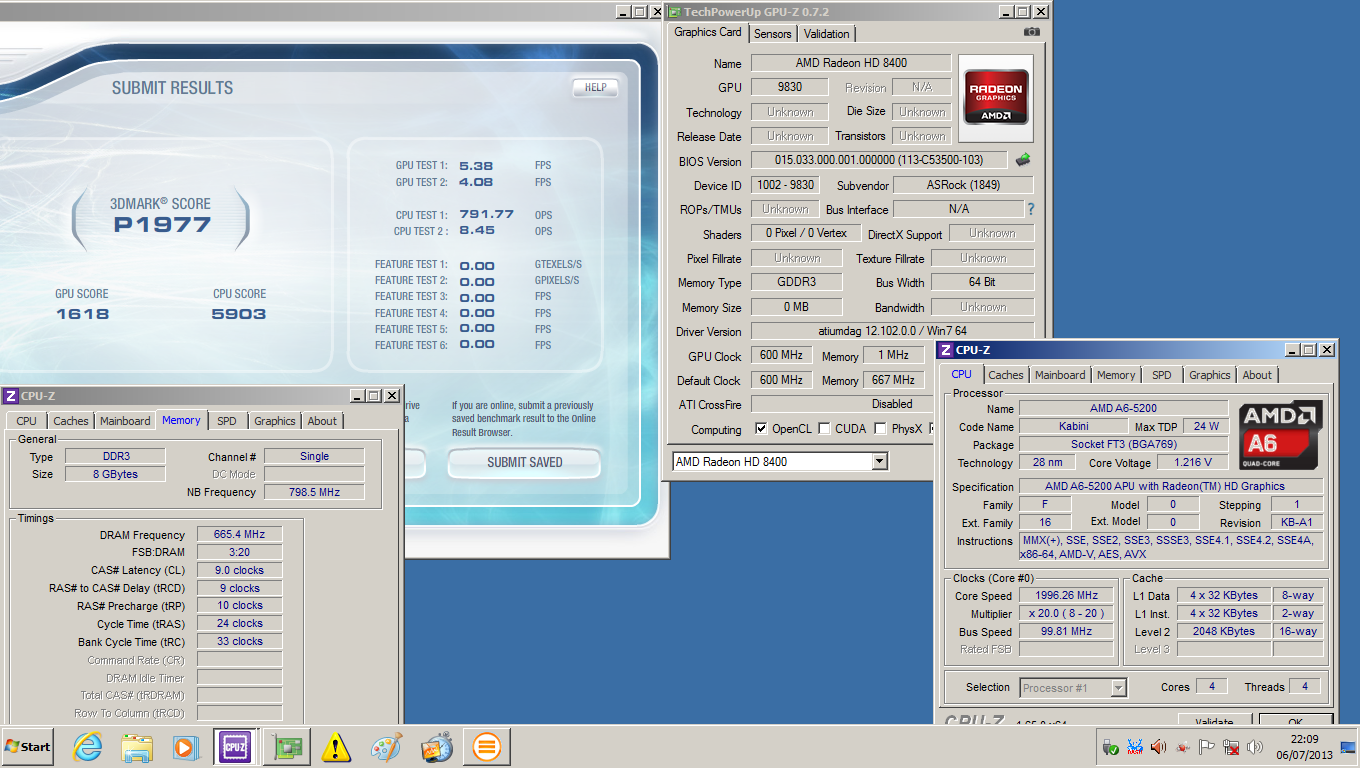Open Windows Explorer folder on the taskbar

[137, 747]
